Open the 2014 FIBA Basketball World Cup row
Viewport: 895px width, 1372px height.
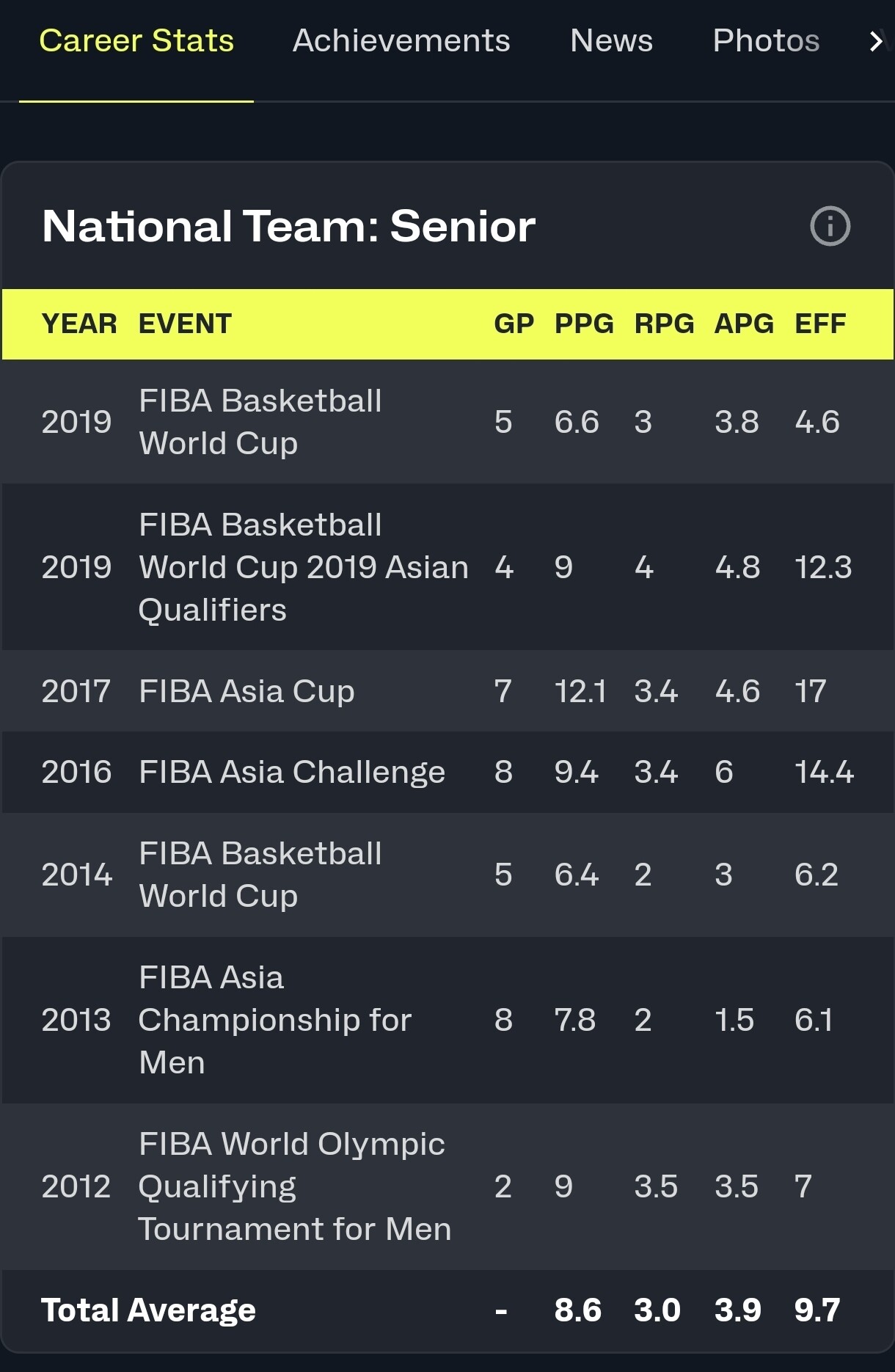(447, 875)
